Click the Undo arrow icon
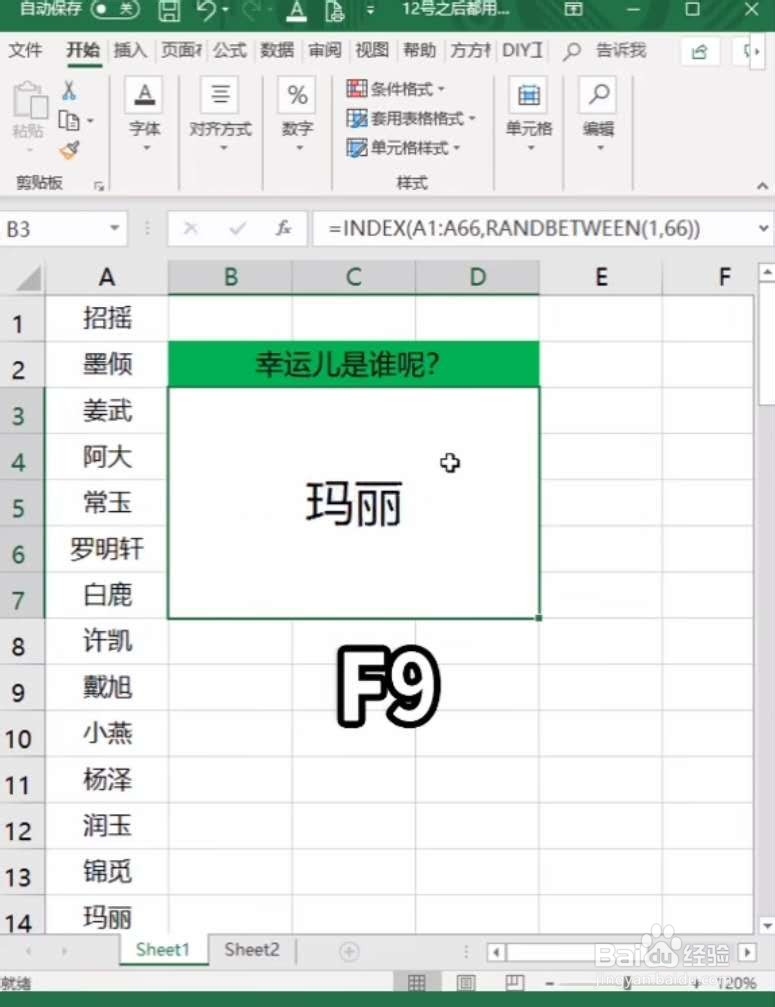The width and height of the screenshot is (775, 1007). coord(206,10)
